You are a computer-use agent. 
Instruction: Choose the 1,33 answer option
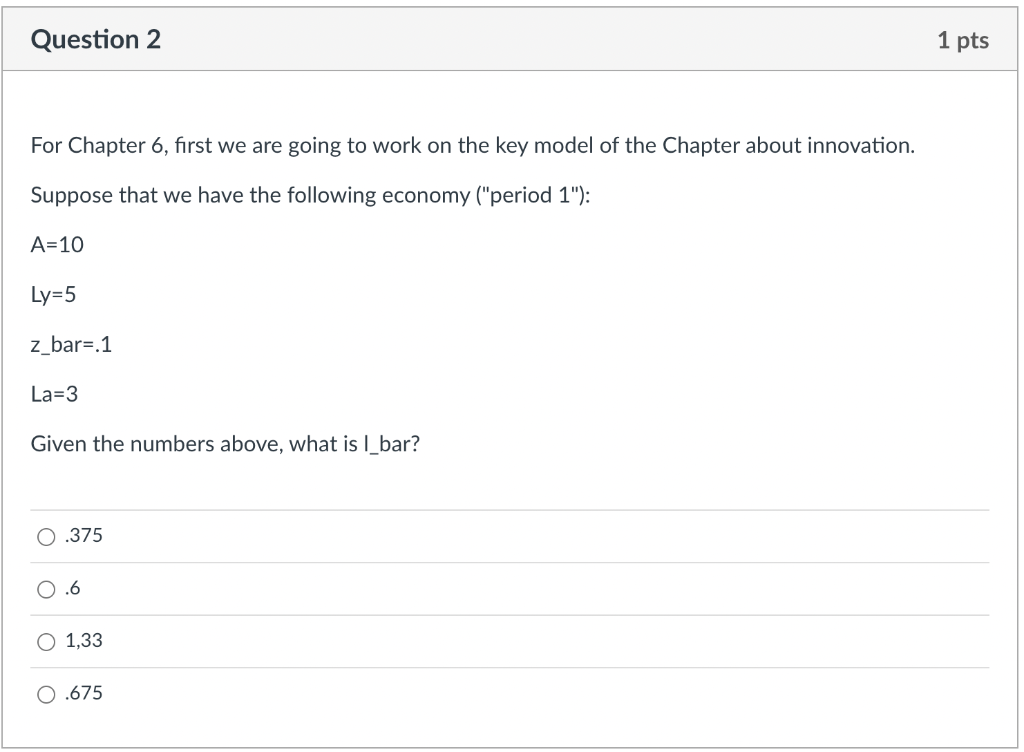point(46,641)
